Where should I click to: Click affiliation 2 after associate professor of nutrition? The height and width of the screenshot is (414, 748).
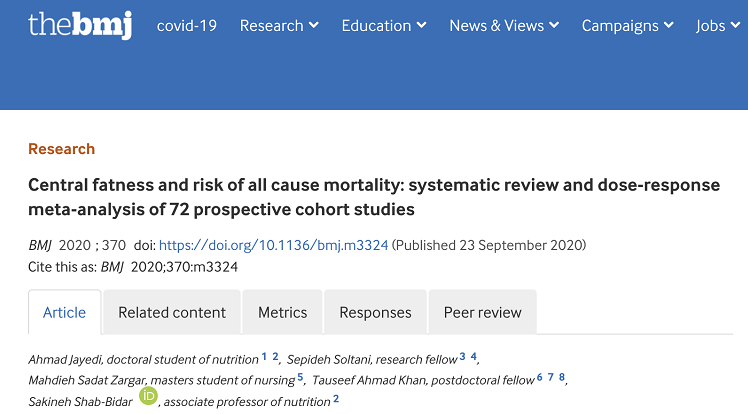click(x=336, y=399)
